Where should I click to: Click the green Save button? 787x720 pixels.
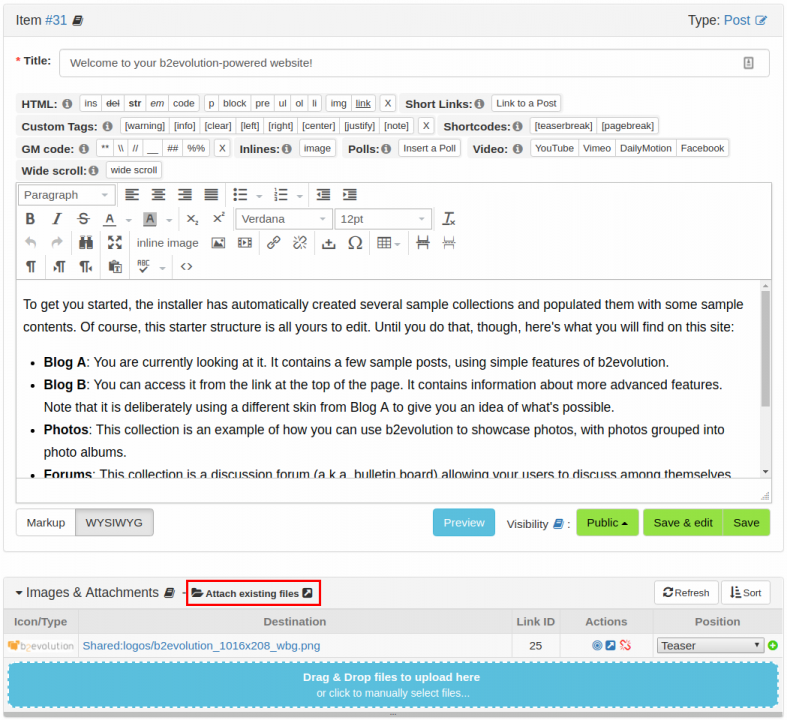pyautogui.click(x=746, y=523)
